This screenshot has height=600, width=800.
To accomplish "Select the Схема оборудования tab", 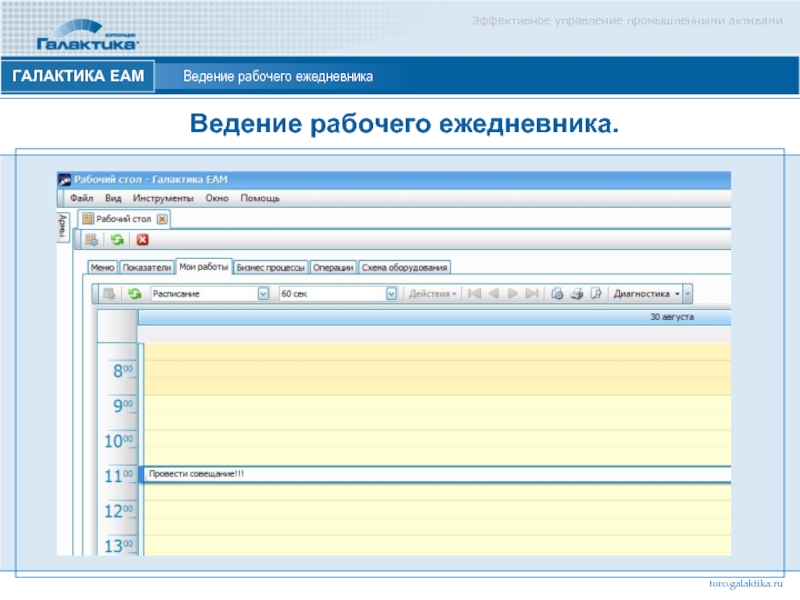I will (x=405, y=267).
